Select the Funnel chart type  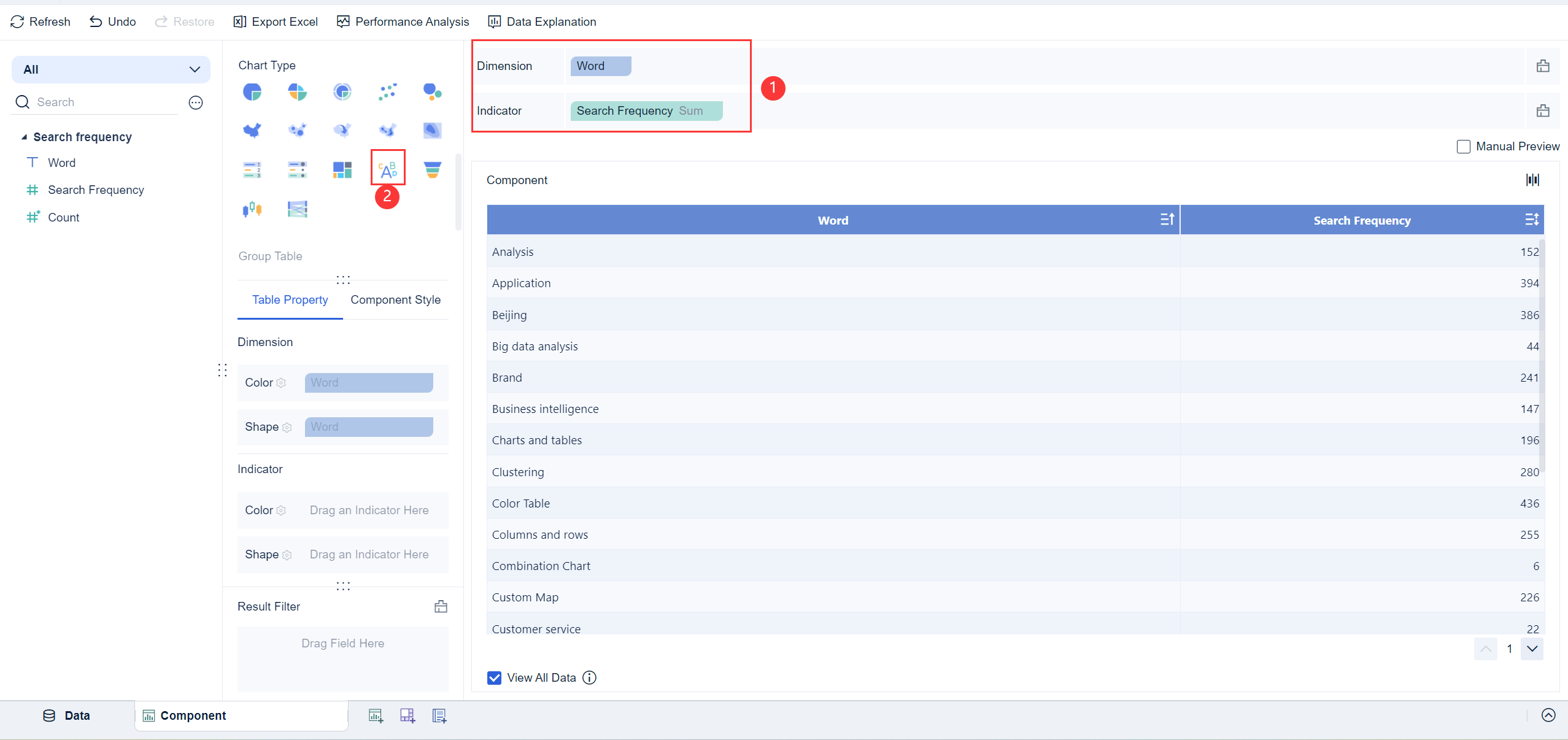(x=432, y=169)
